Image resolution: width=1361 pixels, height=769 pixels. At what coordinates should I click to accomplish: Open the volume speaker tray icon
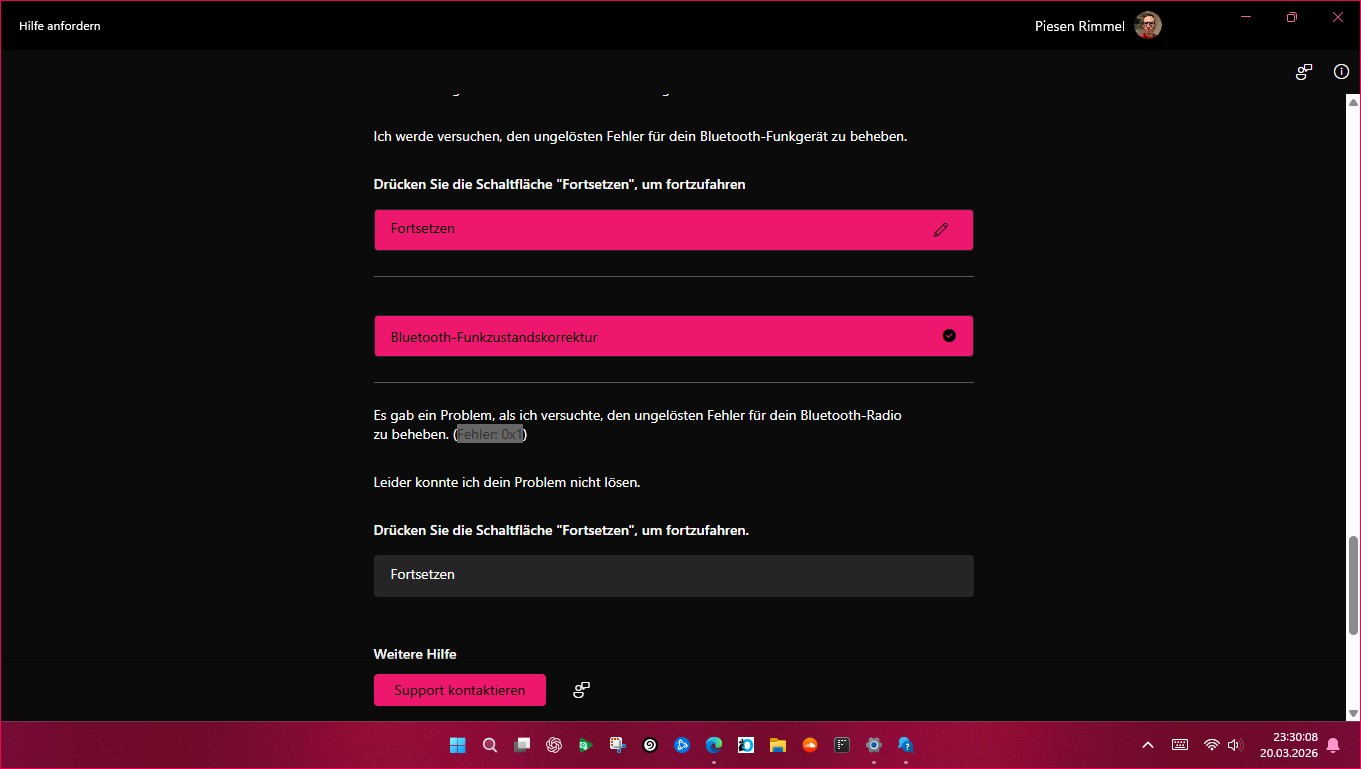pos(1234,745)
